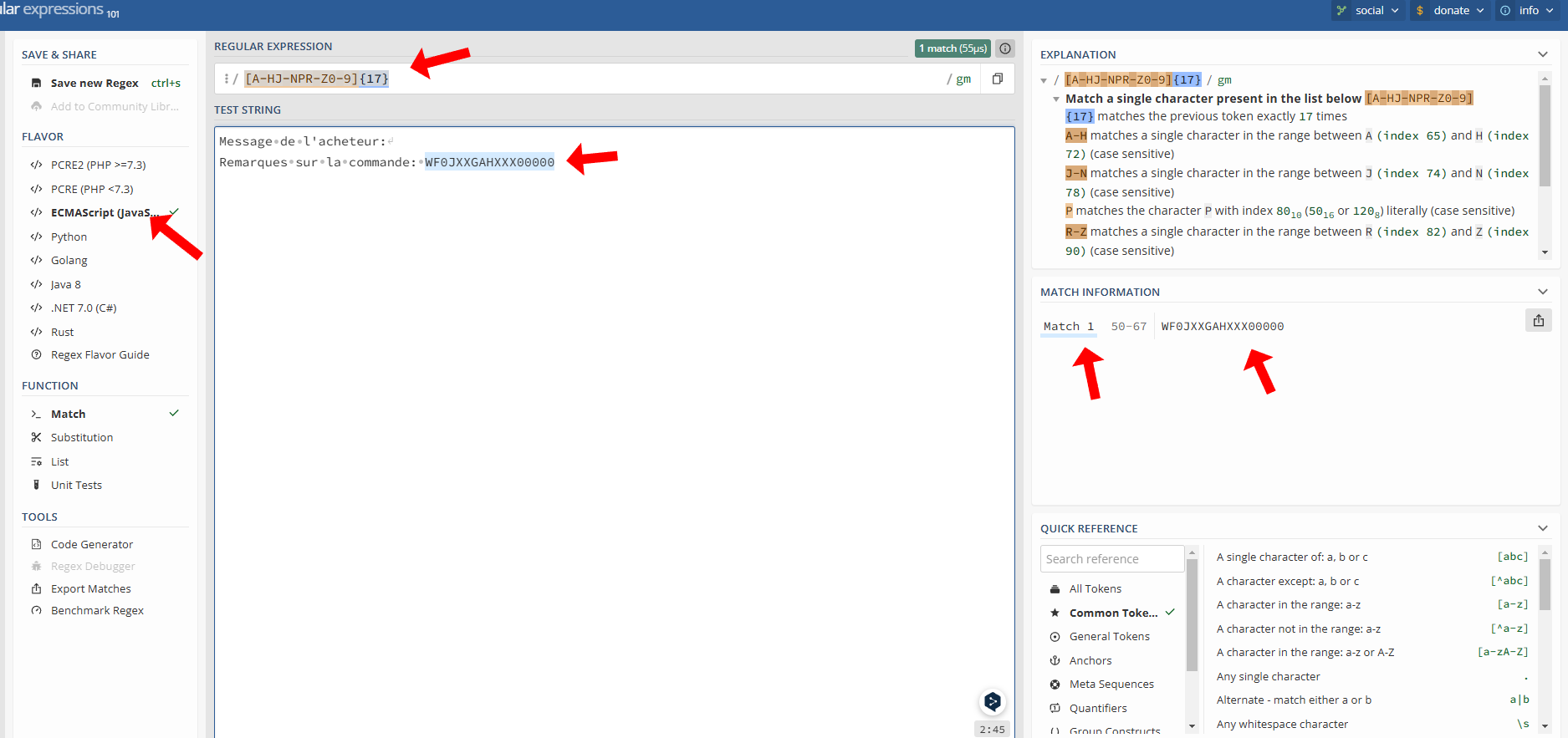
Task: Switch function to Substitution
Action: point(81,437)
